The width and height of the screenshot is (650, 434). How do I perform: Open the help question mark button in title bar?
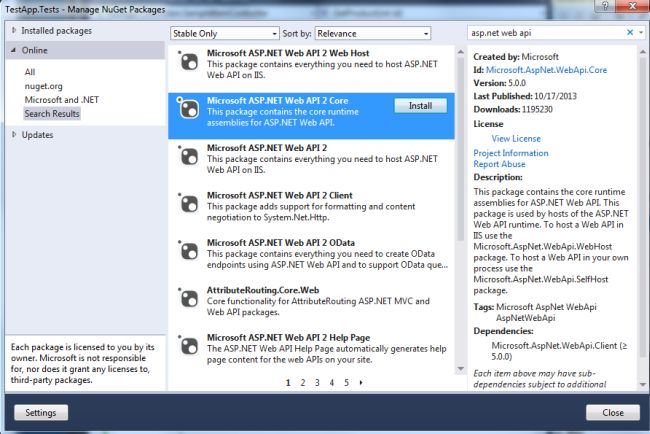[x=605, y=6]
